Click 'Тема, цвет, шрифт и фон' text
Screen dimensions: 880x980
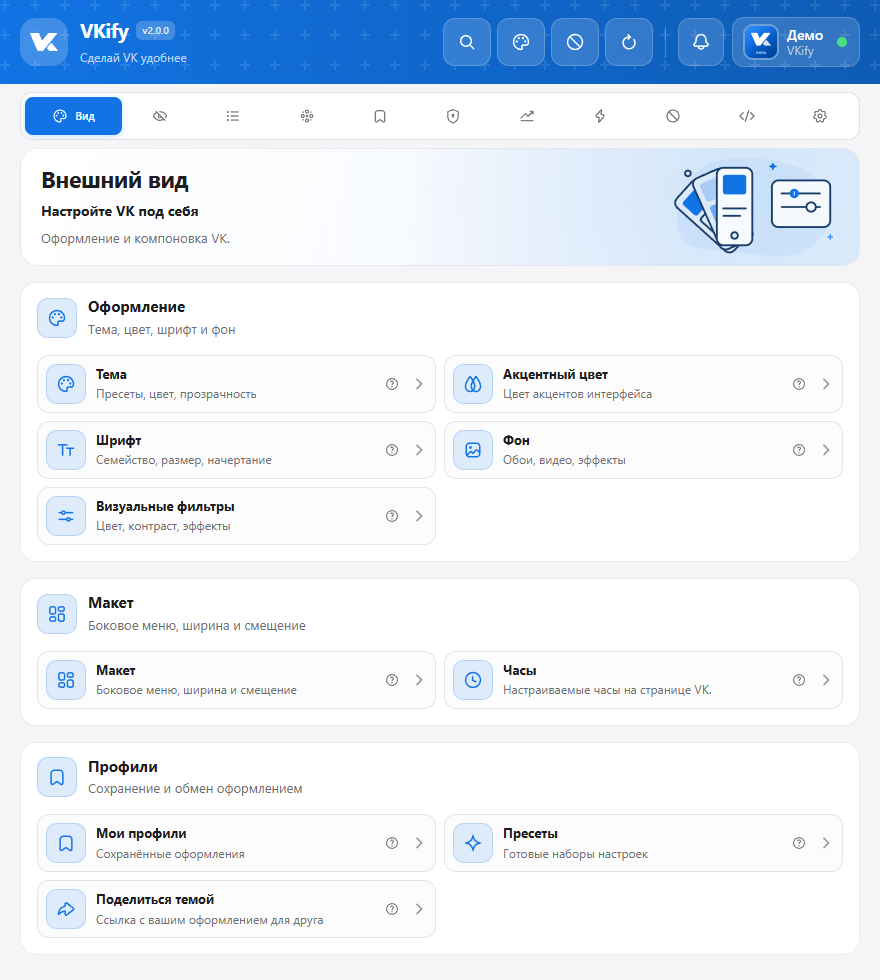162,329
